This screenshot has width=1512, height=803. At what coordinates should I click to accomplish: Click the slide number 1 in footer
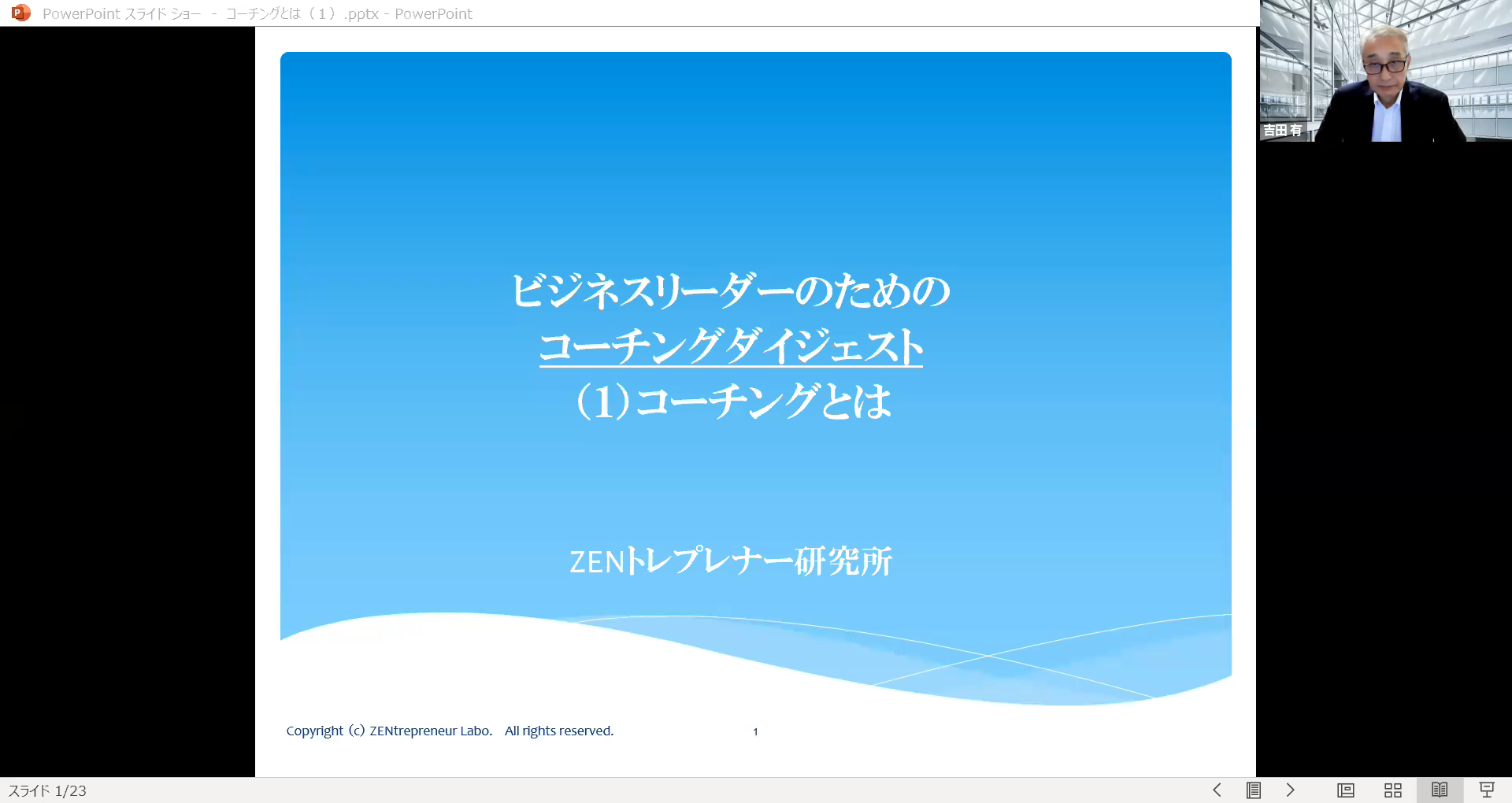coord(755,731)
